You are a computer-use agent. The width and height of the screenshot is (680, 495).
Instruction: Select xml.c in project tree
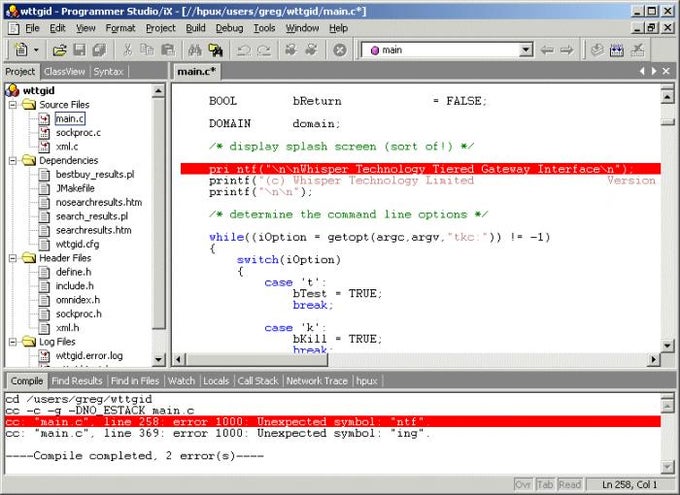pos(67,147)
